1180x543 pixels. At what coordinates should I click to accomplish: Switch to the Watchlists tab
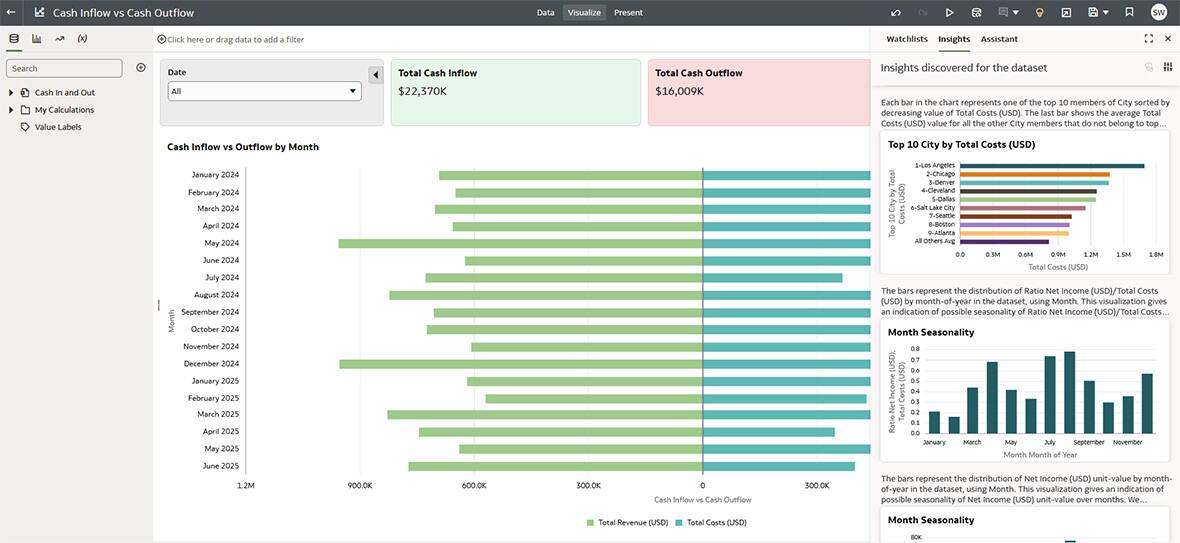click(x=907, y=39)
